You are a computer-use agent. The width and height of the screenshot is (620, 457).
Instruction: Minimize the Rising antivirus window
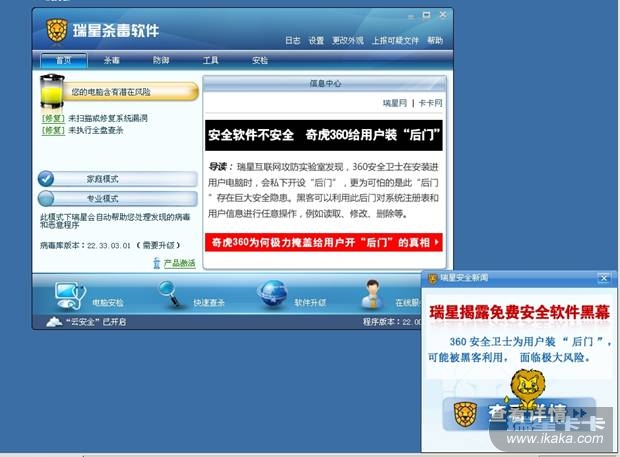coord(411,16)
